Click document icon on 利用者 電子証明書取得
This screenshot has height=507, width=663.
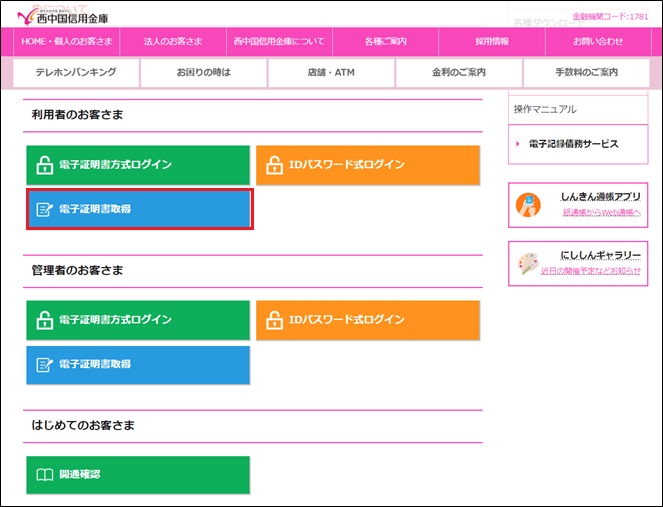pyautogui.click(x=44, y=210)
